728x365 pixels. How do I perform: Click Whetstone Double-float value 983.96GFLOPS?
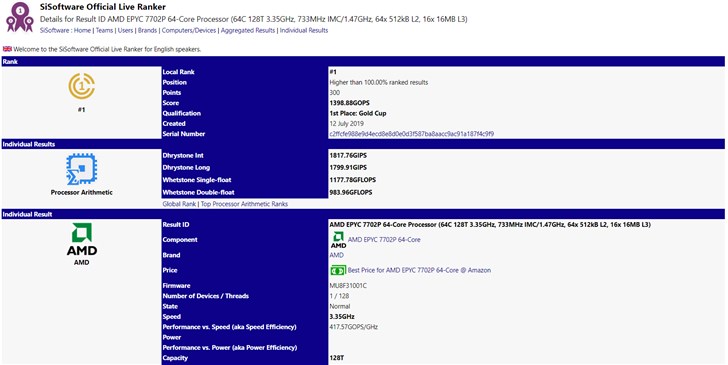(351, 192)
